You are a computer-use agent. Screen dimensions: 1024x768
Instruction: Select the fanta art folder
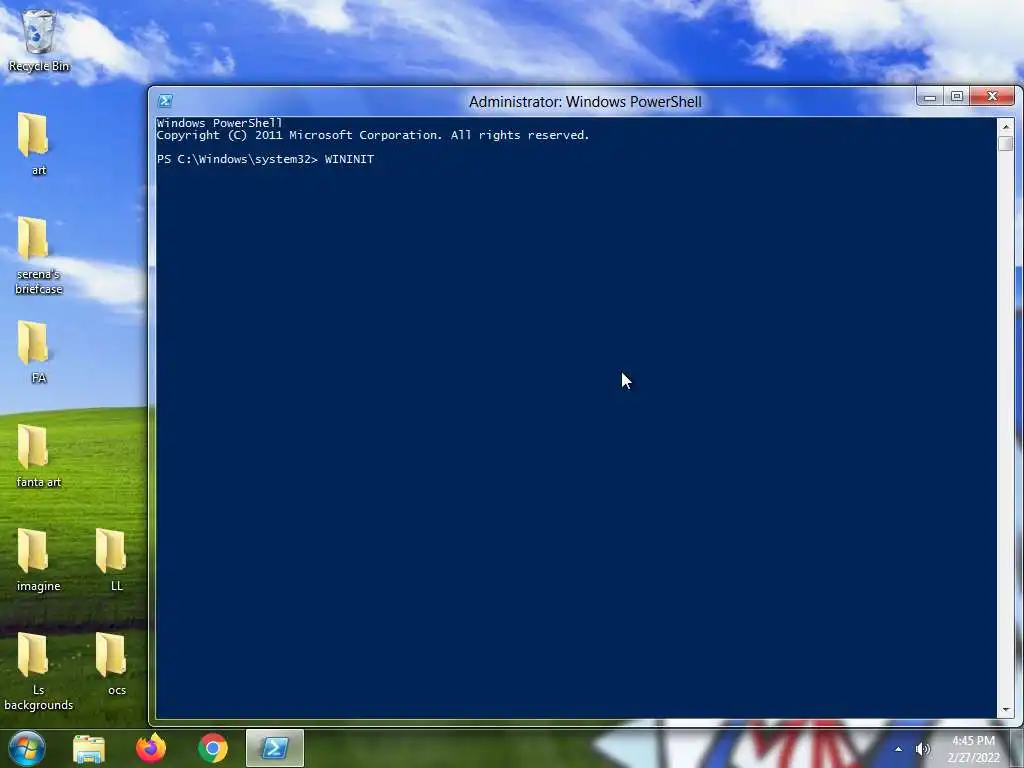coord(39,456)
